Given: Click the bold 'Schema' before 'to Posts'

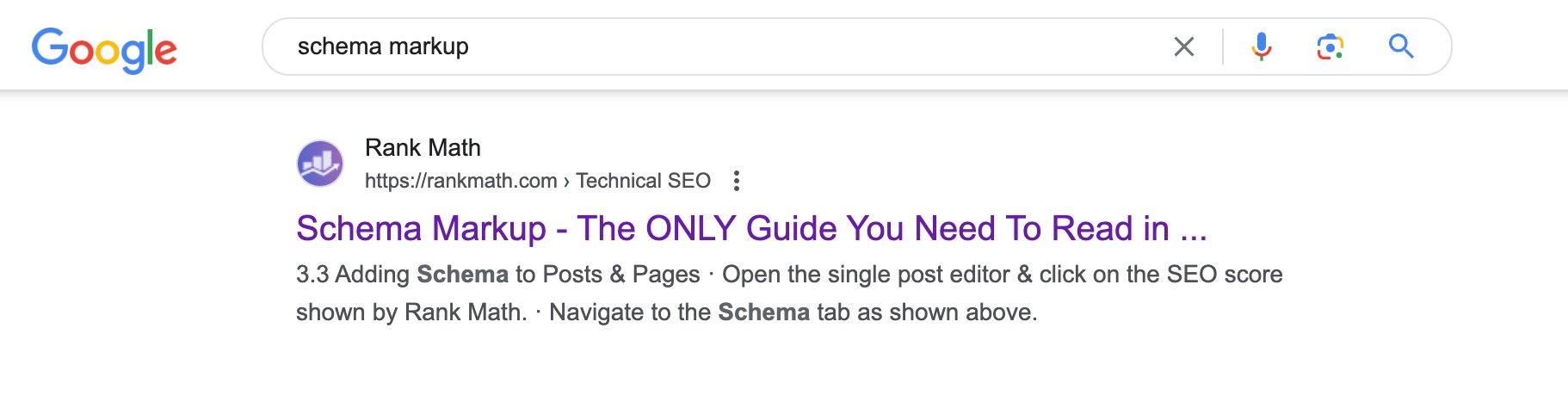Looking at the screenshot, I should click(462, 275).
